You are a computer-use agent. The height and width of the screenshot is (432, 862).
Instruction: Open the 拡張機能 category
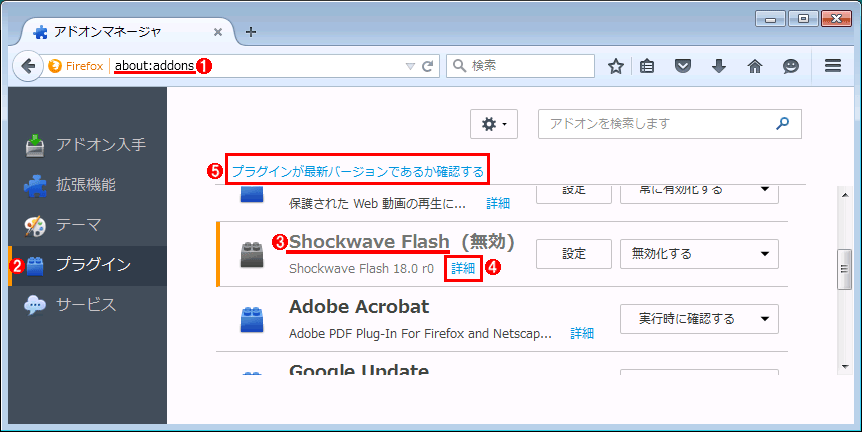87,185
